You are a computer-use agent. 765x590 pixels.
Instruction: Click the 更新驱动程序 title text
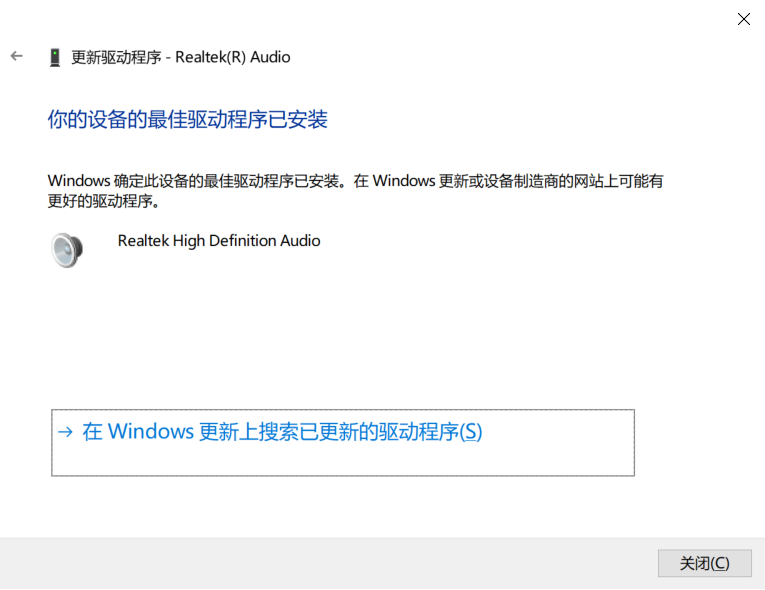pos(116,58)
